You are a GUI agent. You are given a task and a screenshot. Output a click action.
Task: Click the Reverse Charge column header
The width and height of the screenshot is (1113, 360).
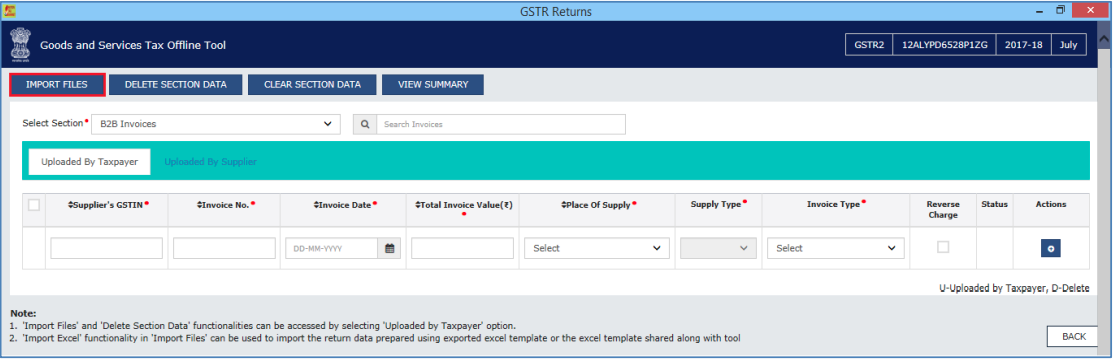[x=942, y=209]
